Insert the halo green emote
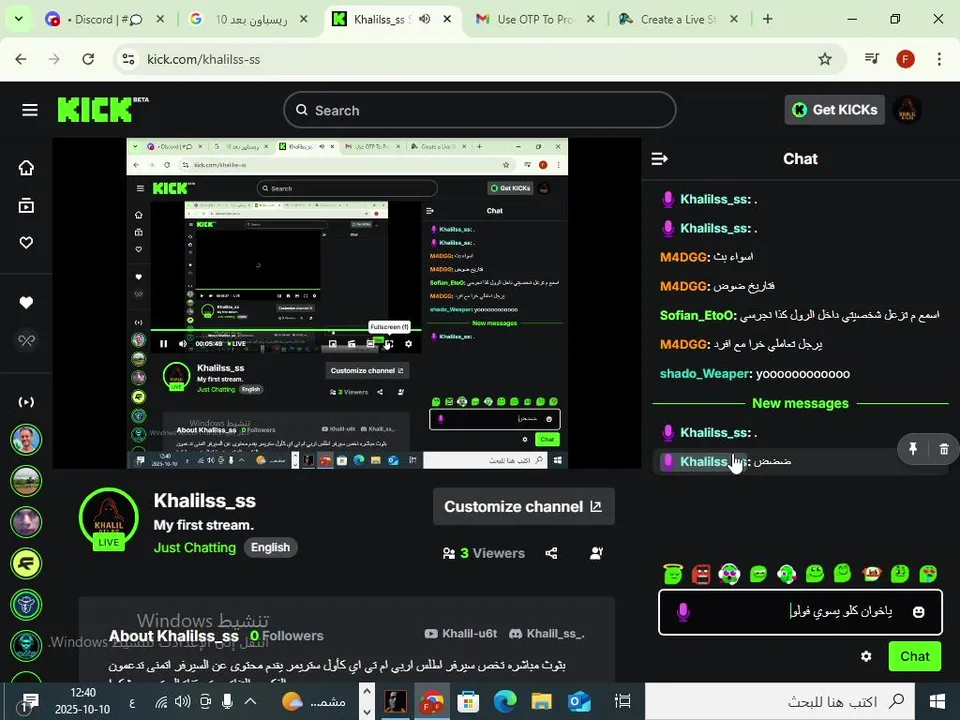 tap(673, 574)
